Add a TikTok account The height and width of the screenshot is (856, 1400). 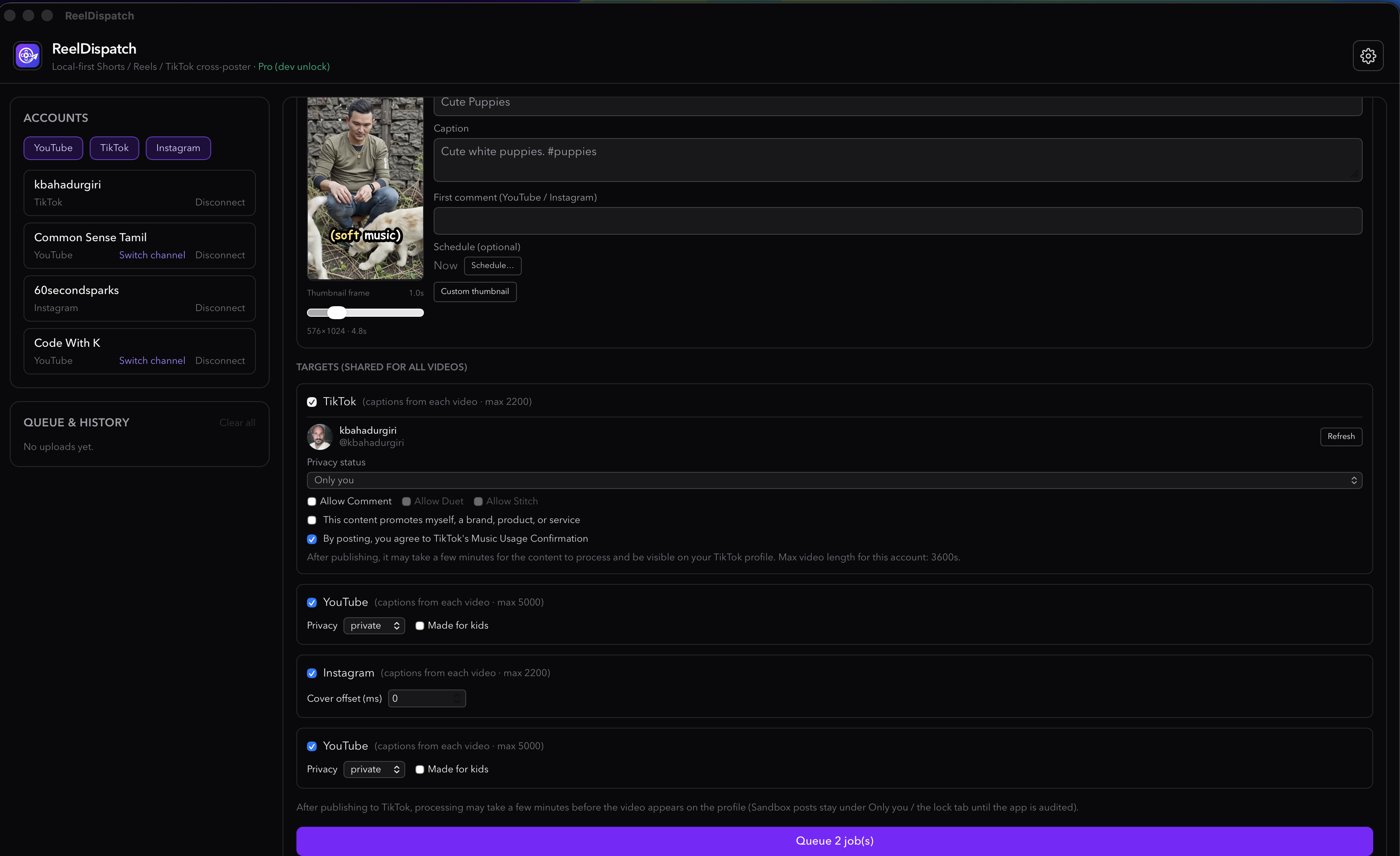pyautogui.click(x=114, y=148)
